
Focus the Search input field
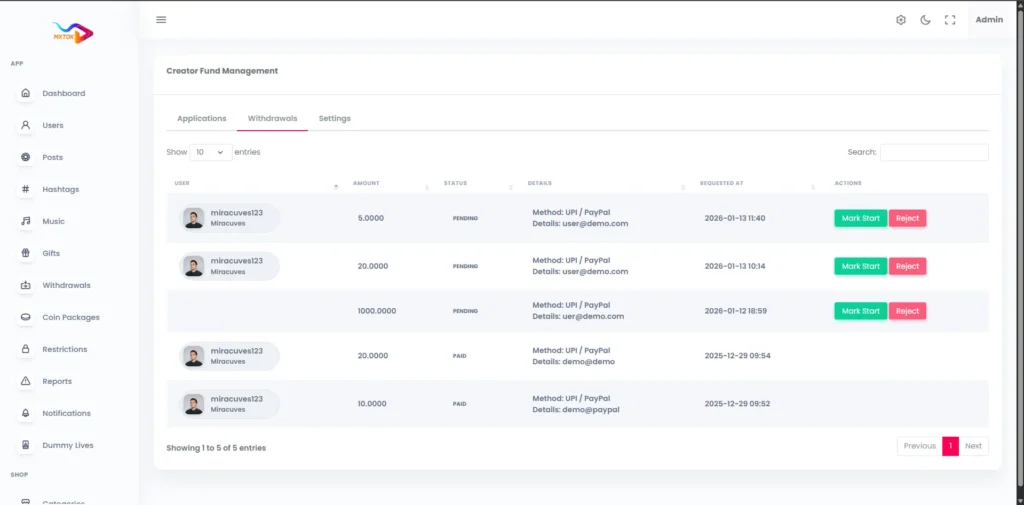coord(934,152)
